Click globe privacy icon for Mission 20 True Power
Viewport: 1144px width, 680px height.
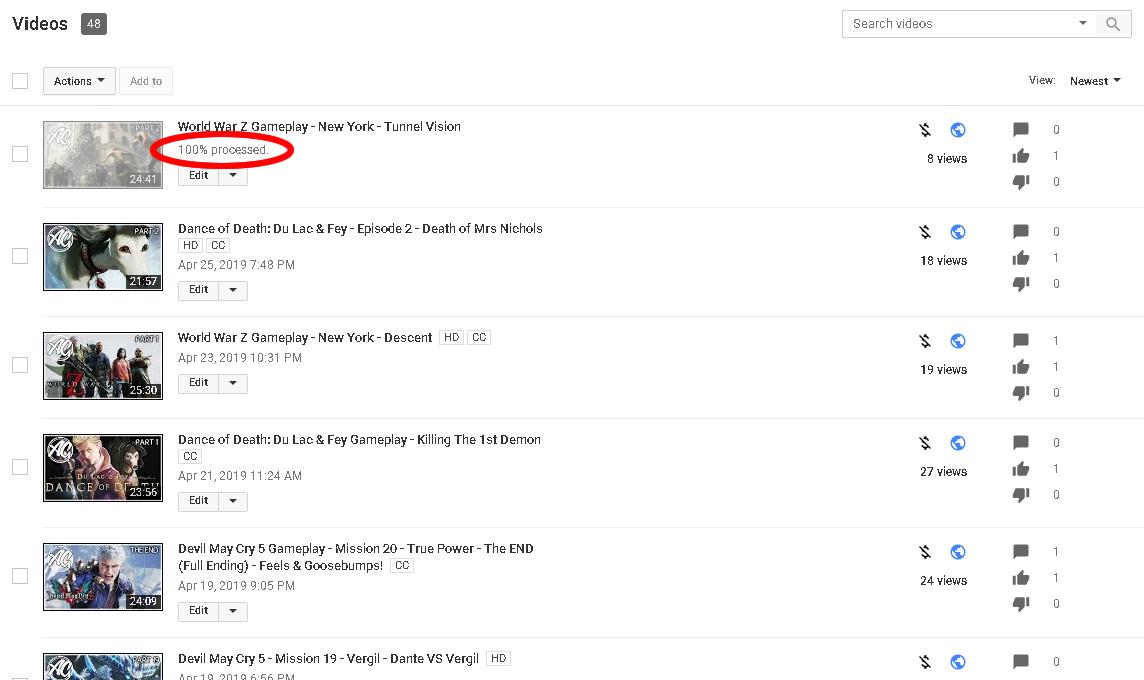[958, 552]
